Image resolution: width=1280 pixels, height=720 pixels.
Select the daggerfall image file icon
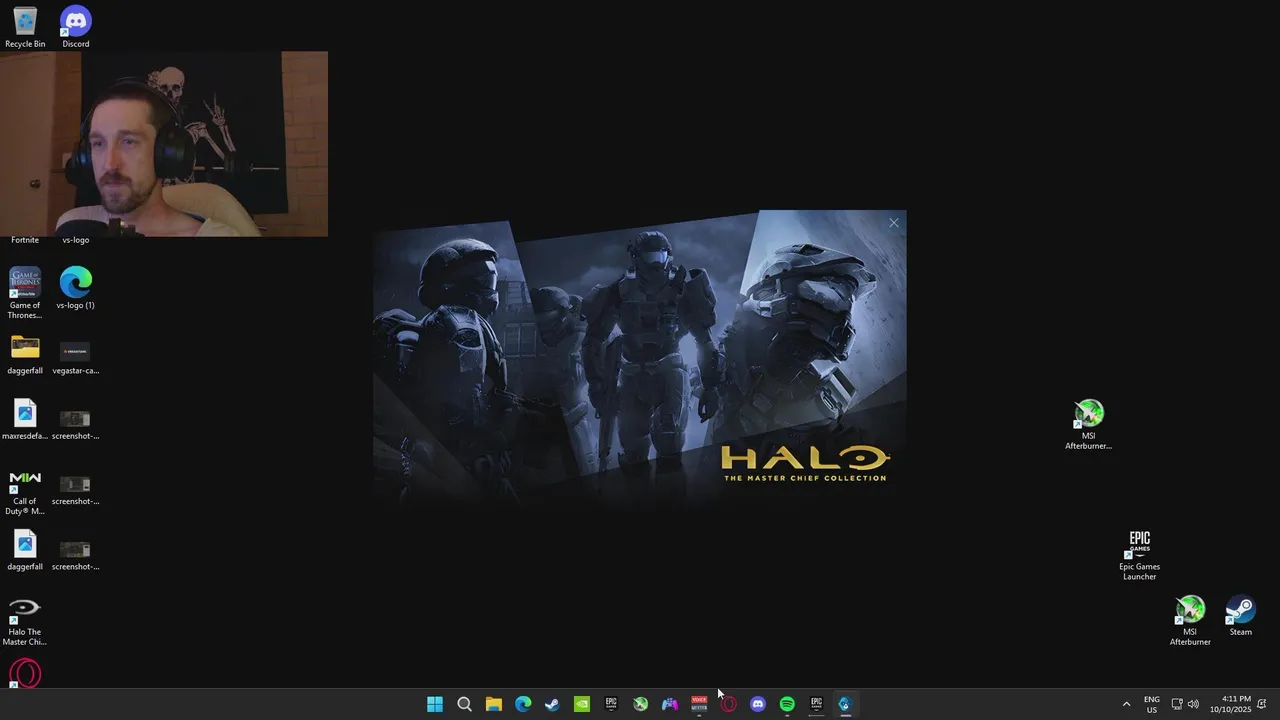[25, 551]
